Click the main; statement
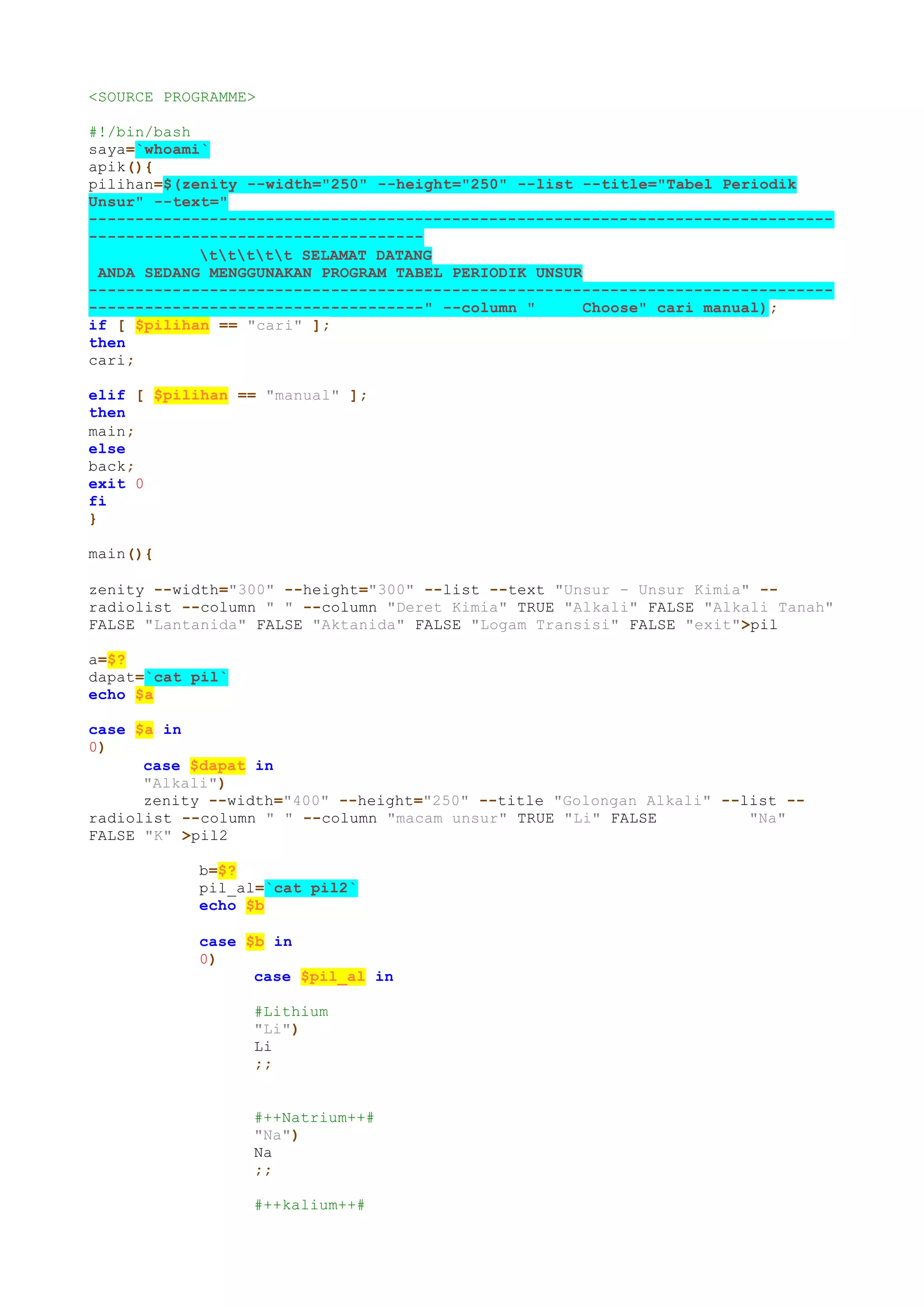Viewport: 924px width, 1307px height. pos(111,431)
